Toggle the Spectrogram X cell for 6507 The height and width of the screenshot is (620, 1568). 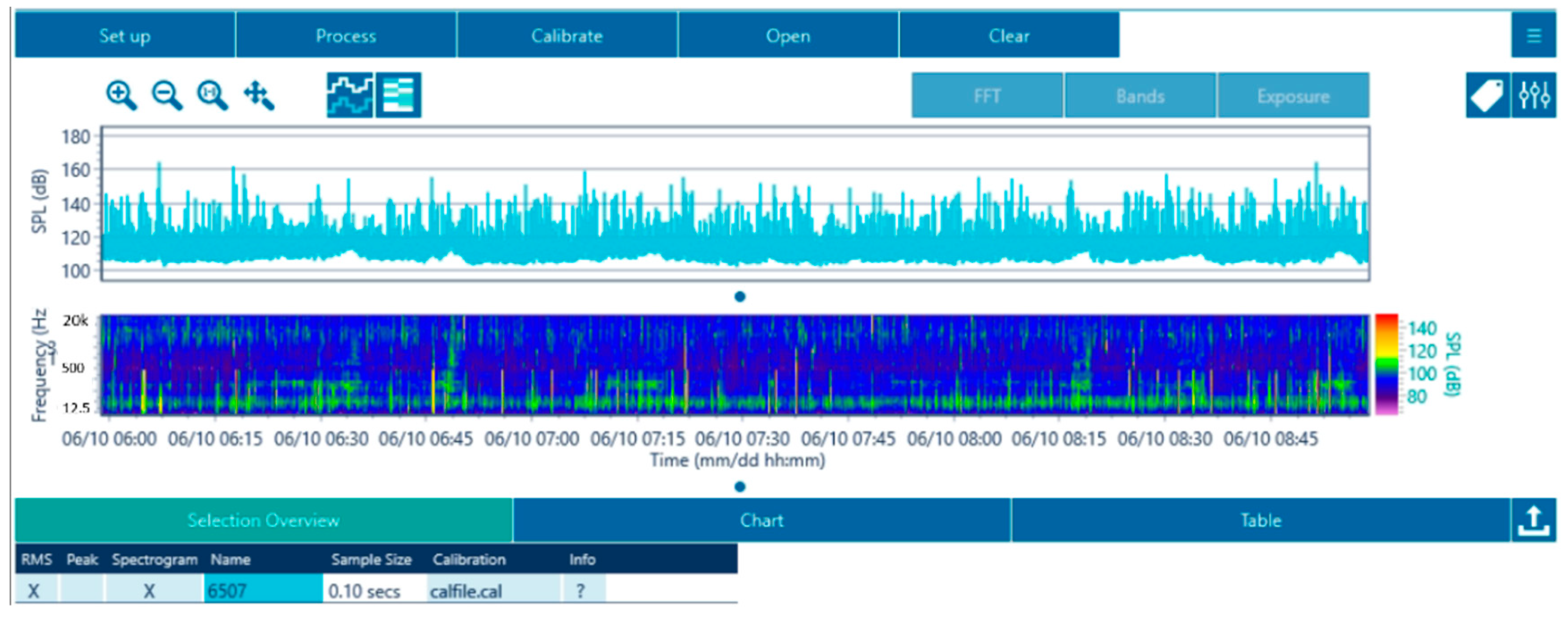[x=149, y=590]
